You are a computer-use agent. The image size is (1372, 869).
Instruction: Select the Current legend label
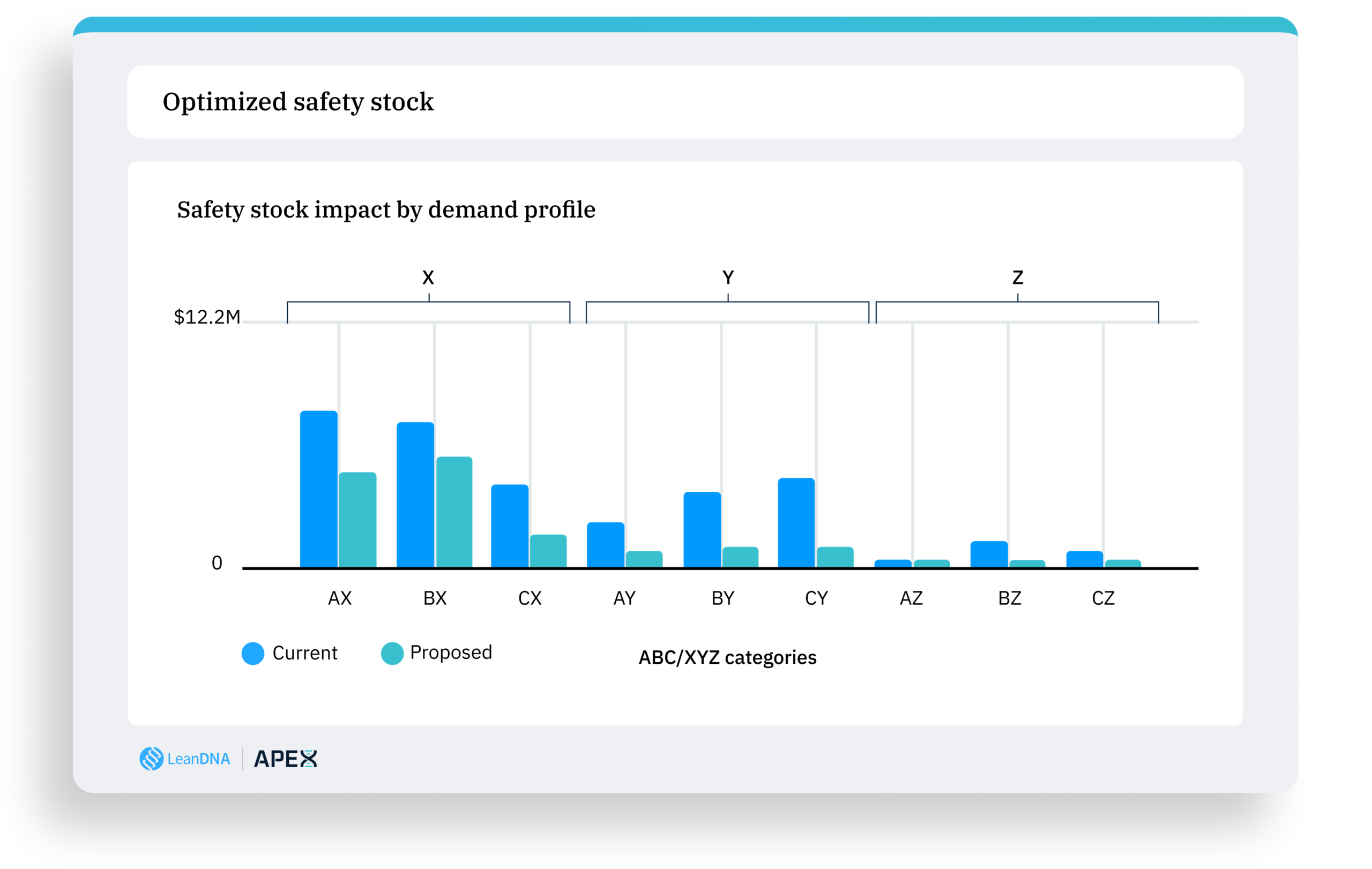[x=305, y=653]
